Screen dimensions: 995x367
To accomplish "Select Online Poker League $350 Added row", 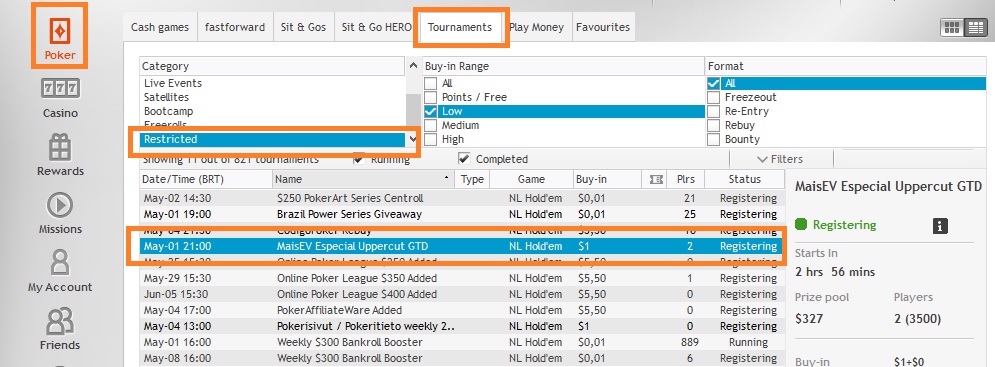I will [x=462, y=278].
